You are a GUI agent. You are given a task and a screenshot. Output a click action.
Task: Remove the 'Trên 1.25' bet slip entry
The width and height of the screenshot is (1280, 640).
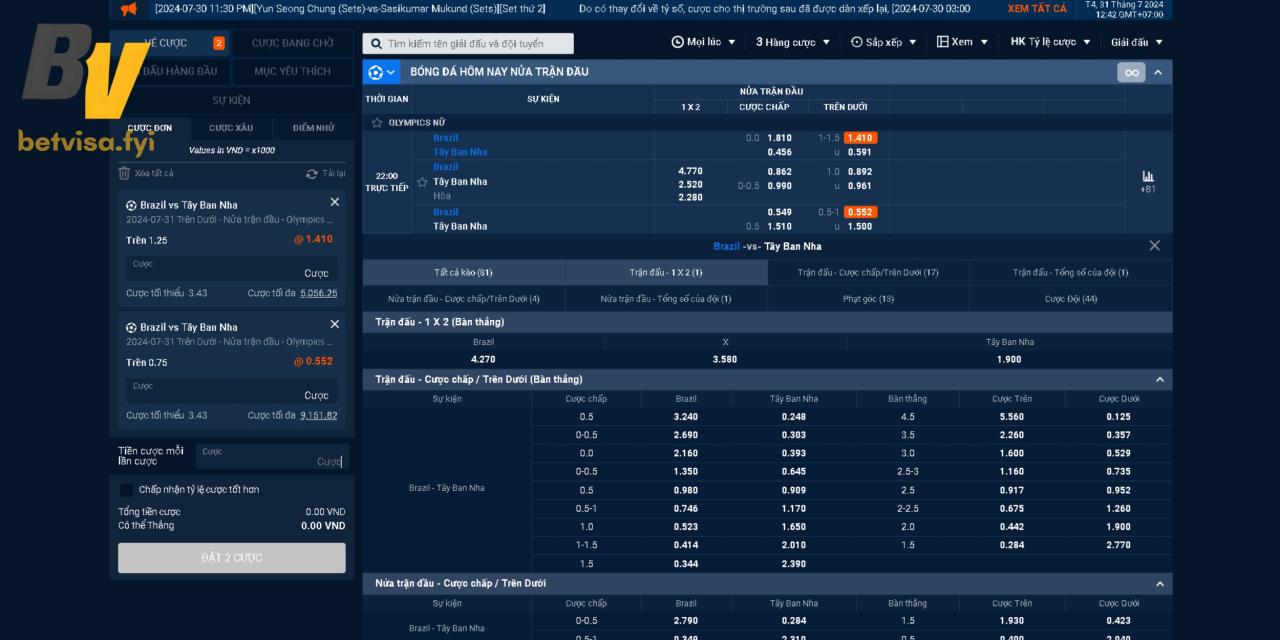[x=334, y=202]
